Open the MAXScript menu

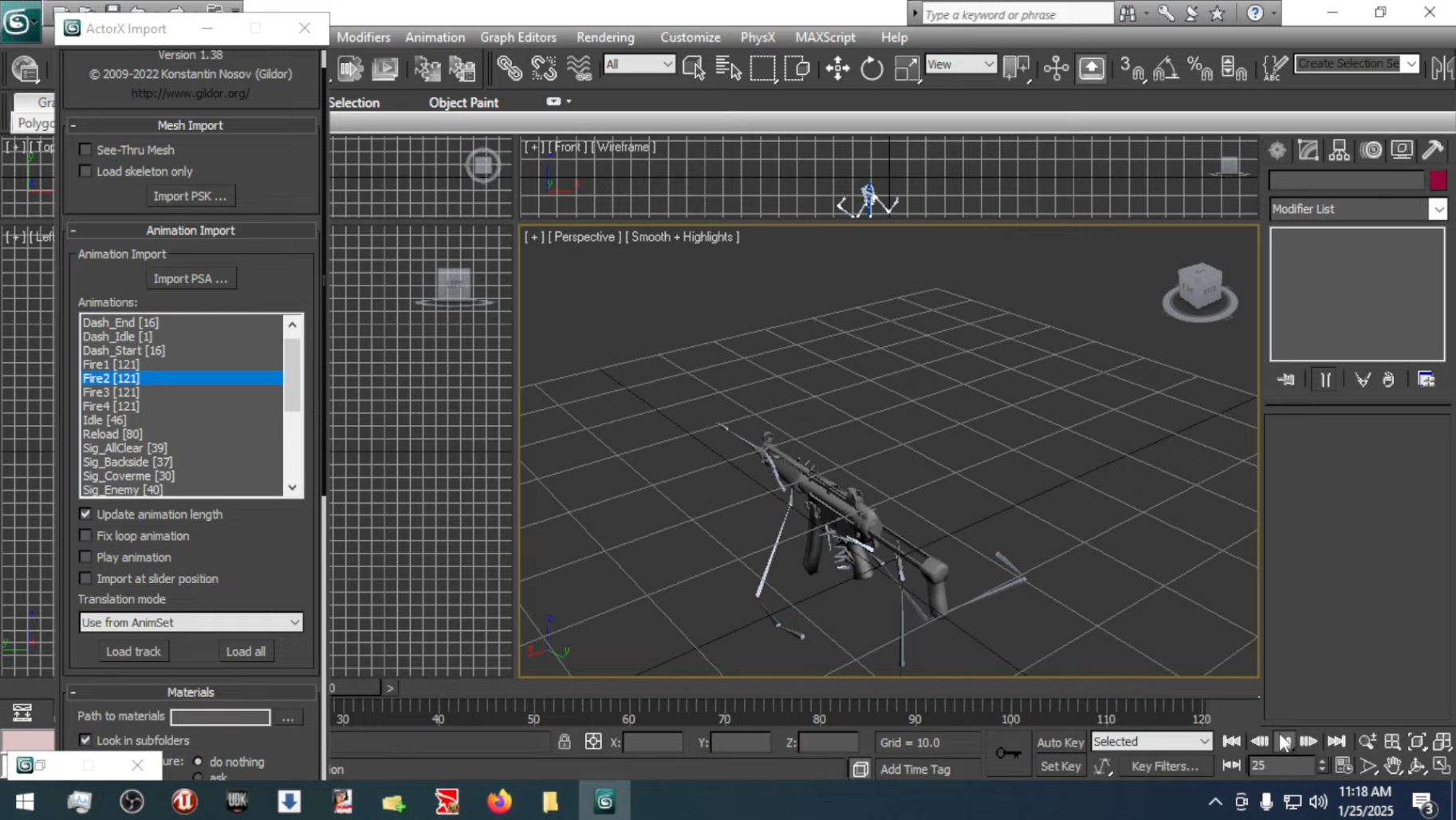click(x=824, y=37)
